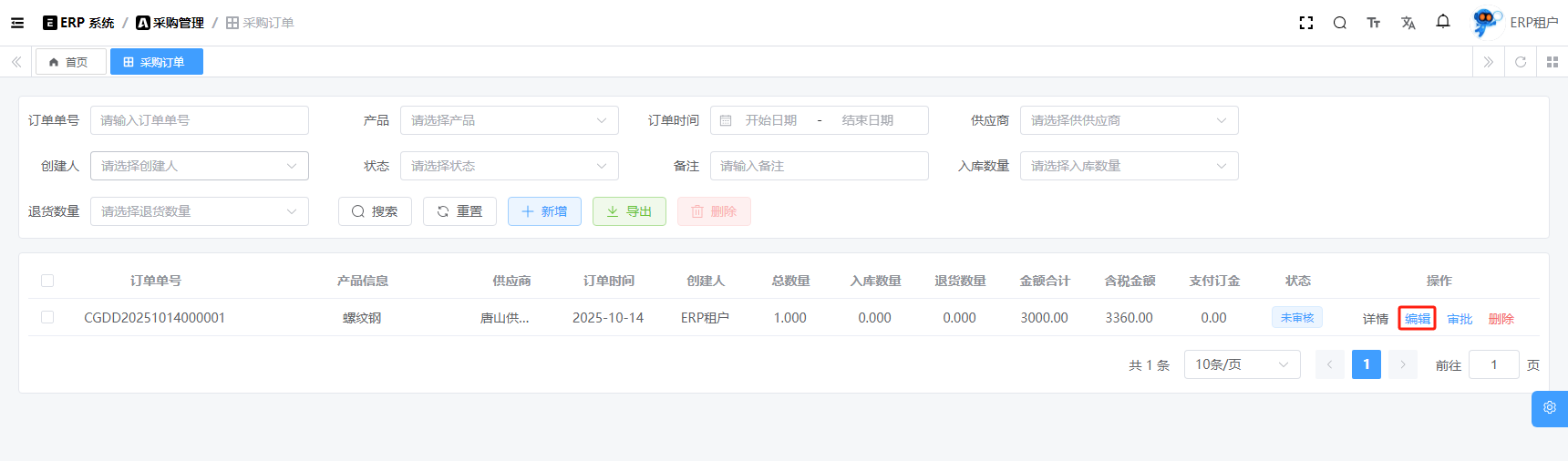Click the 新增 add button
This screenshot has height=461, width=1568.
pyautogui.click(x=544, y=211)
